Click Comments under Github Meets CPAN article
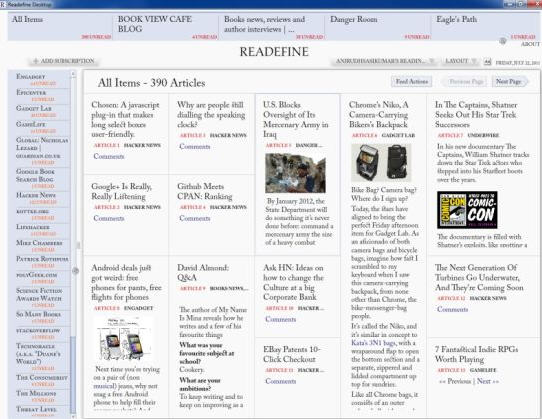542x419 pixels. pos(195,218)
